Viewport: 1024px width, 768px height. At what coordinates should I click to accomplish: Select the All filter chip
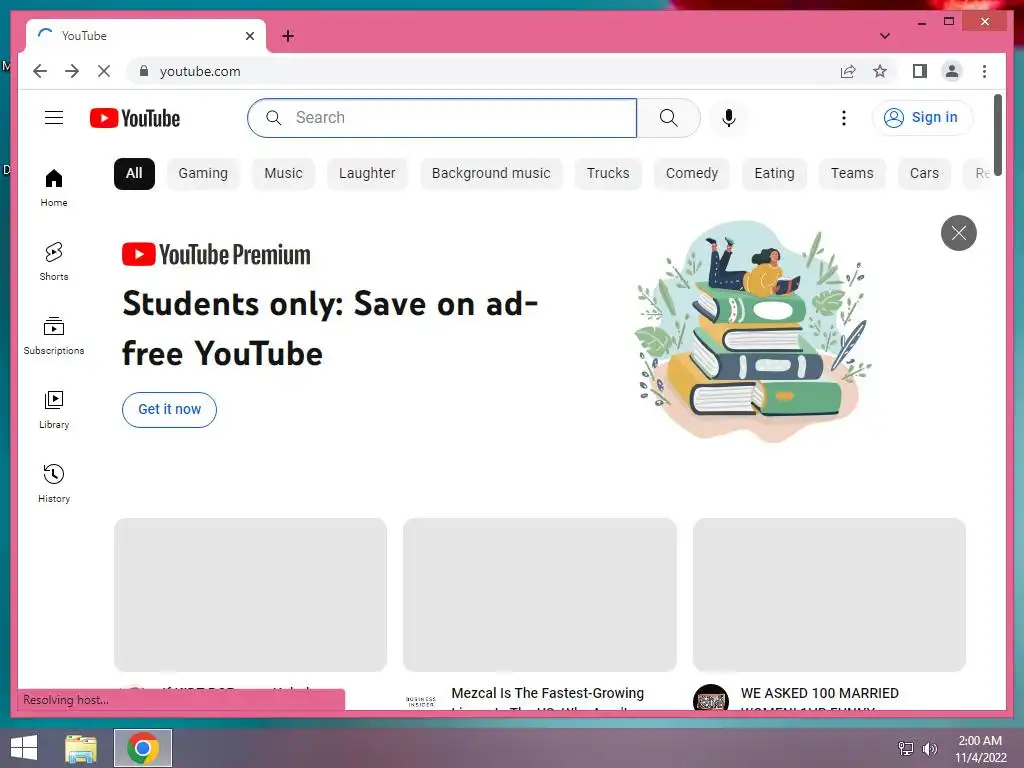coord(134,174)
